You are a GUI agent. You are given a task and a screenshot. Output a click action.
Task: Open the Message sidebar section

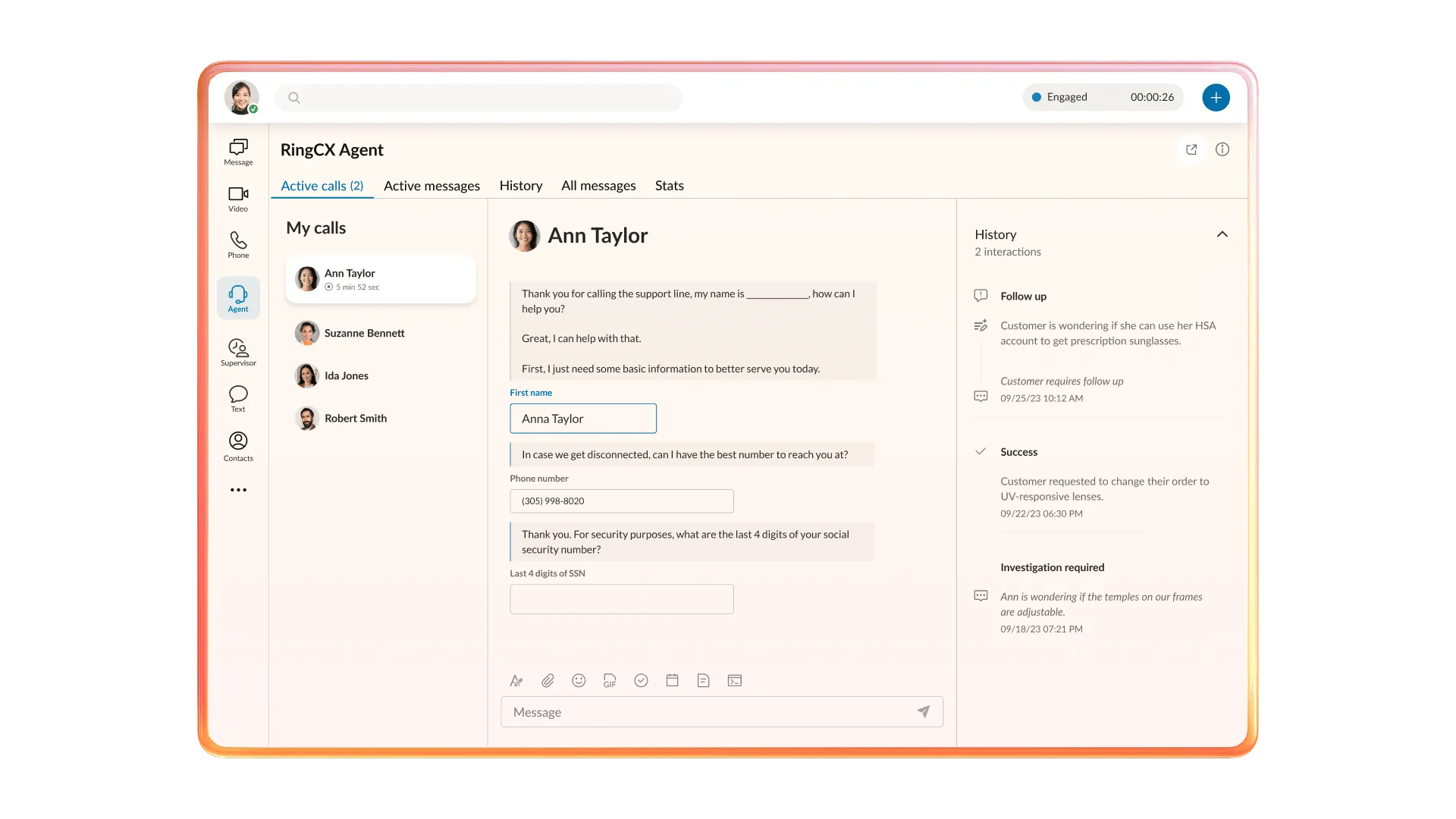(238, 152)
